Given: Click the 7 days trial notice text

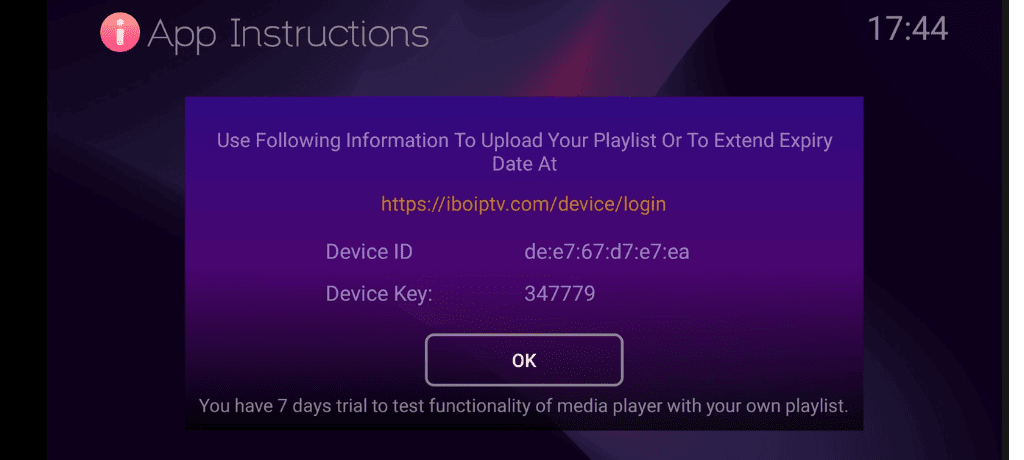Looking at the screenshot, I should (523, 406).
